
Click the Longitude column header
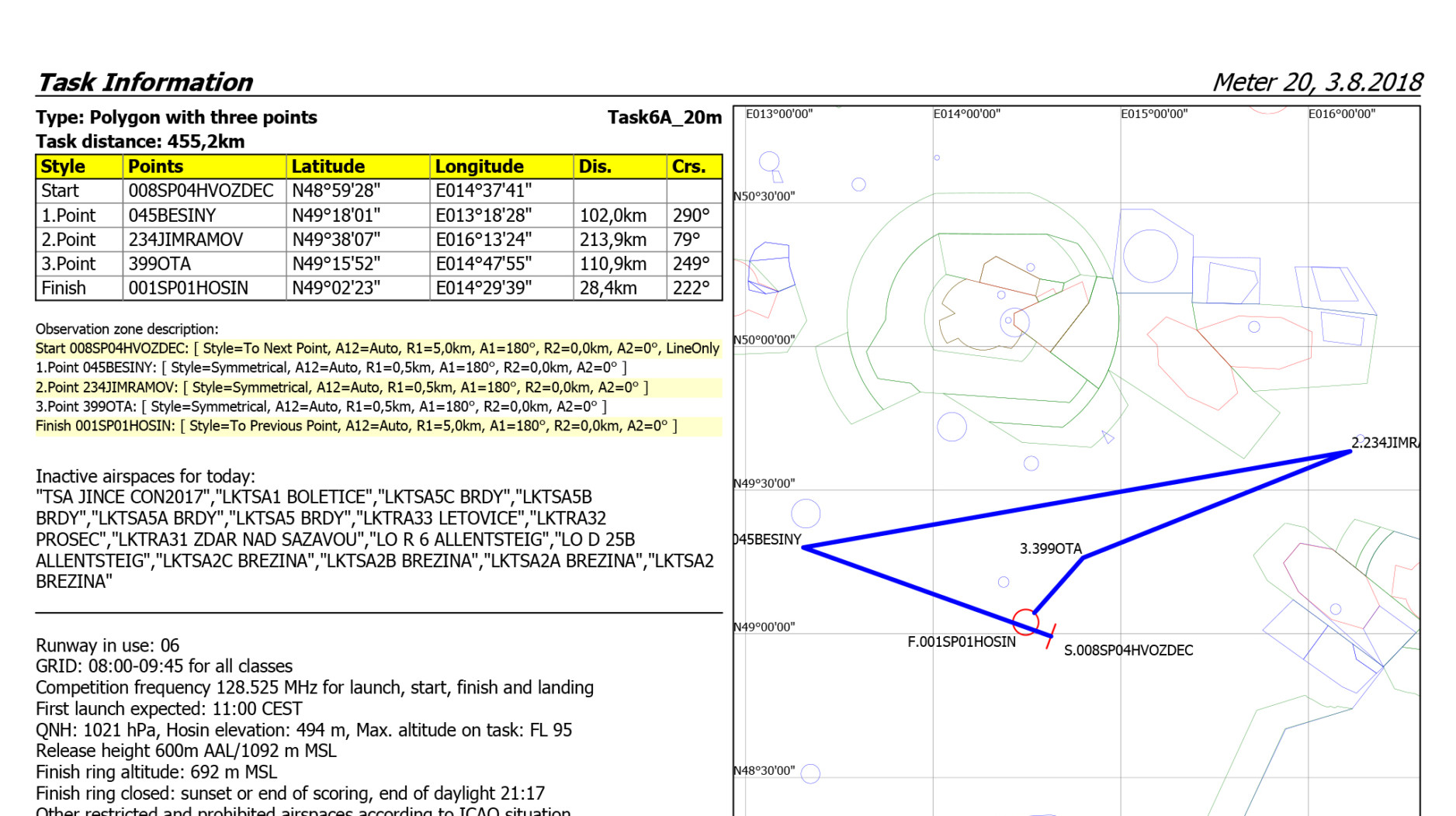479,167
